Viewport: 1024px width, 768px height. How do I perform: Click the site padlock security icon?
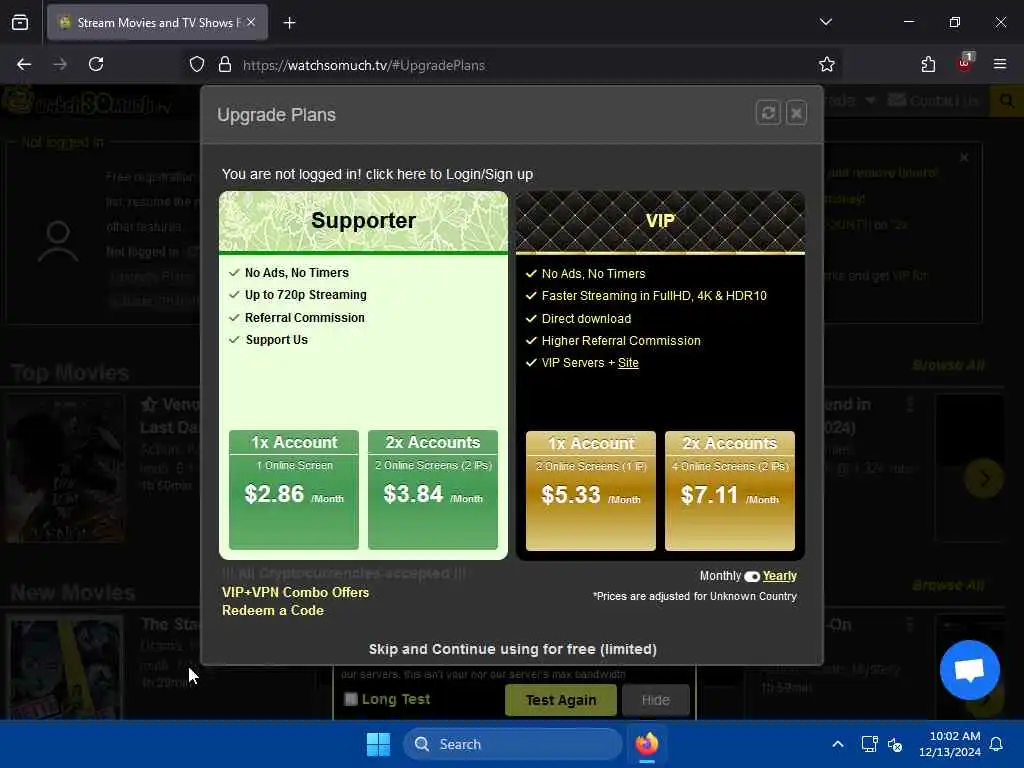pyautogui.click(x=225, y=65)
